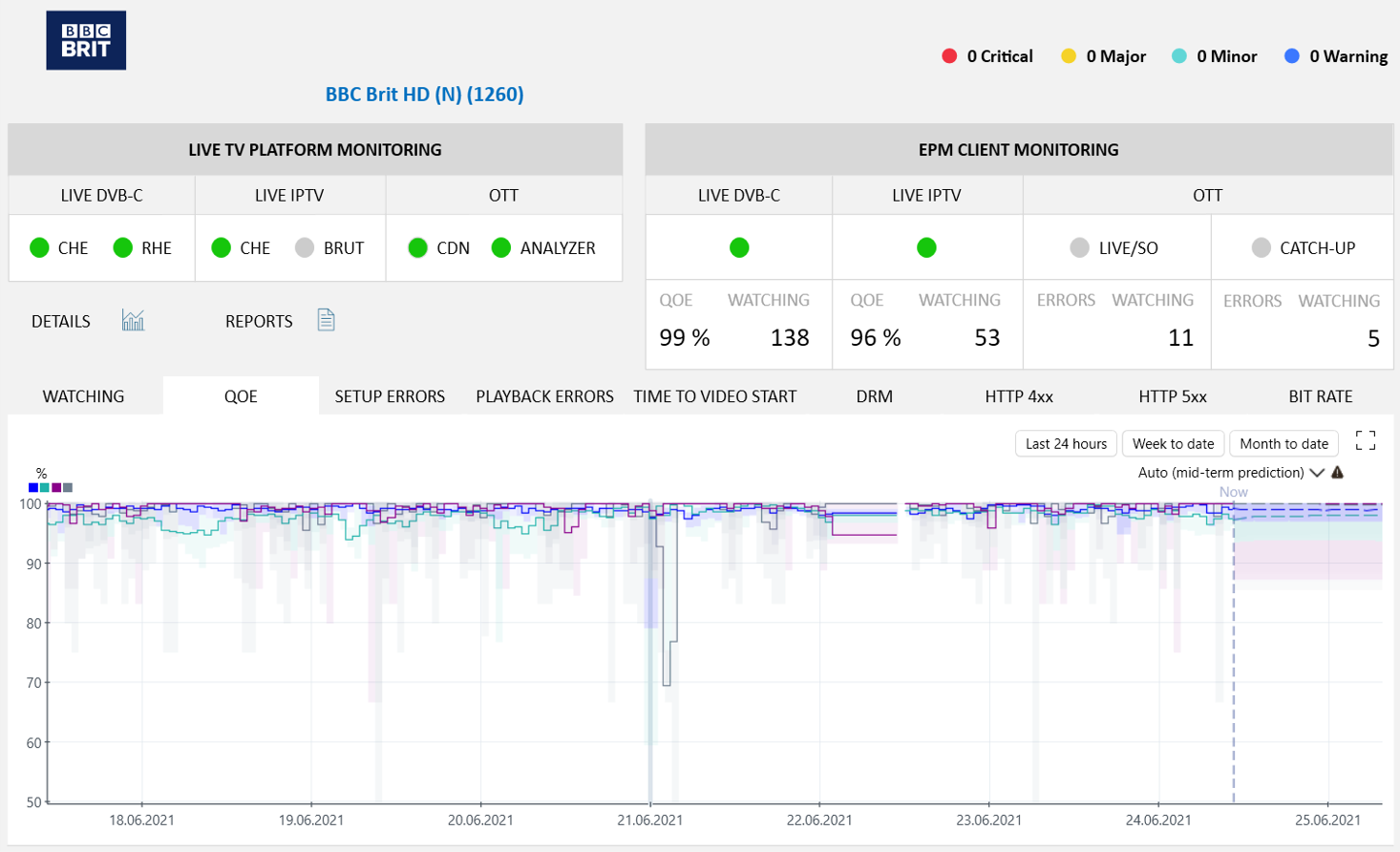1400x852 pixels.
Task: Click the CATCH-UP watching count 5
Action: (x=1373, y=339)
